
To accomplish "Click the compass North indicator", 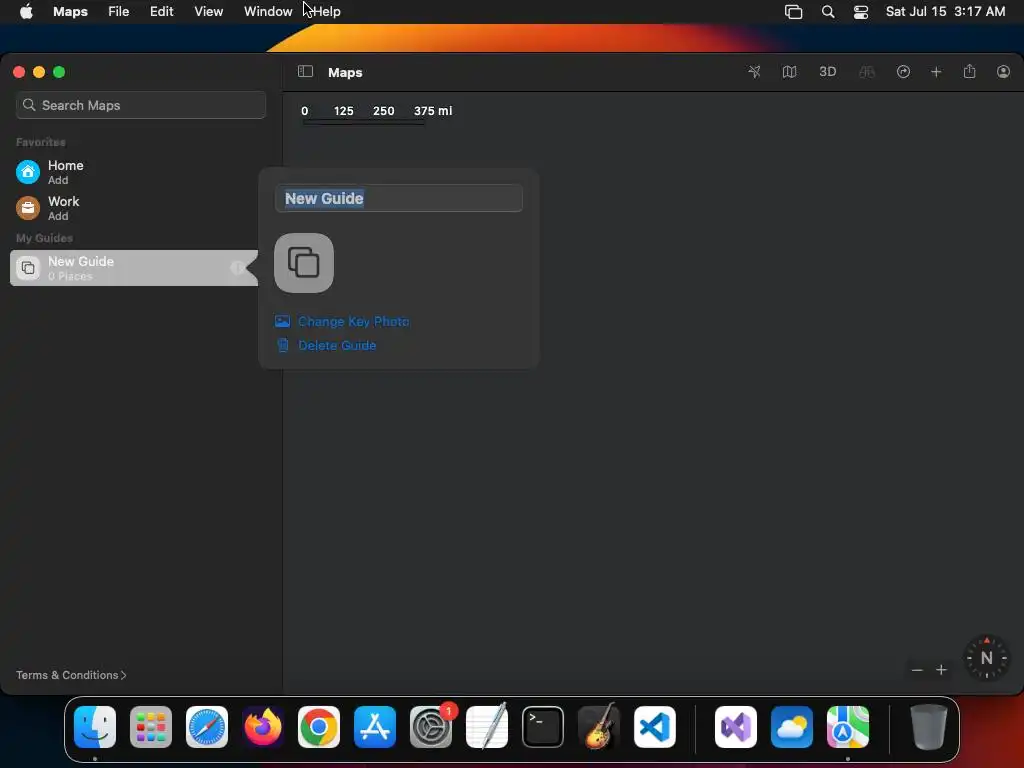I will 986,658.
